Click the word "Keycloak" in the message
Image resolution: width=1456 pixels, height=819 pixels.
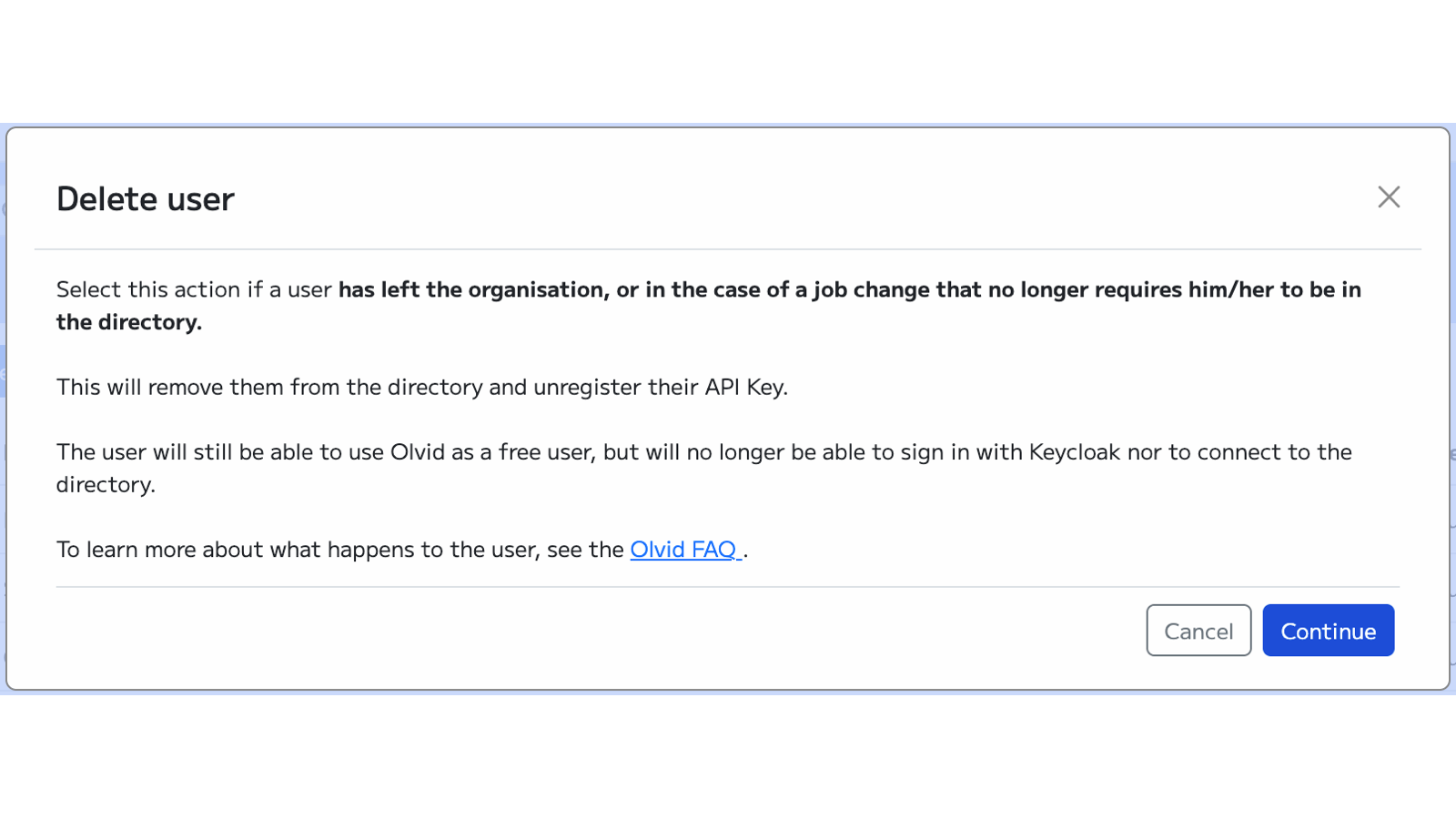[x=1075, y=452]
